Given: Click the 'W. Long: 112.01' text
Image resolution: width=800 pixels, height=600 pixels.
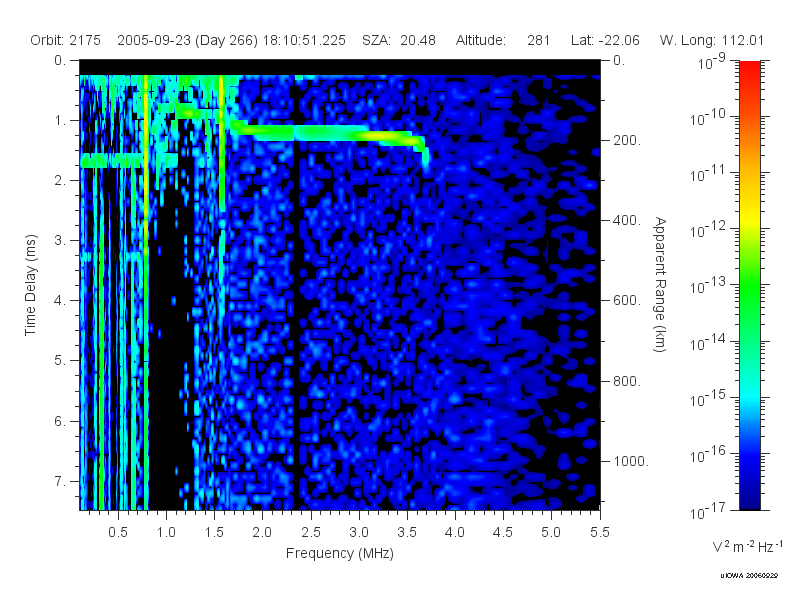Looking at the screenshot, I should point(712,40).
